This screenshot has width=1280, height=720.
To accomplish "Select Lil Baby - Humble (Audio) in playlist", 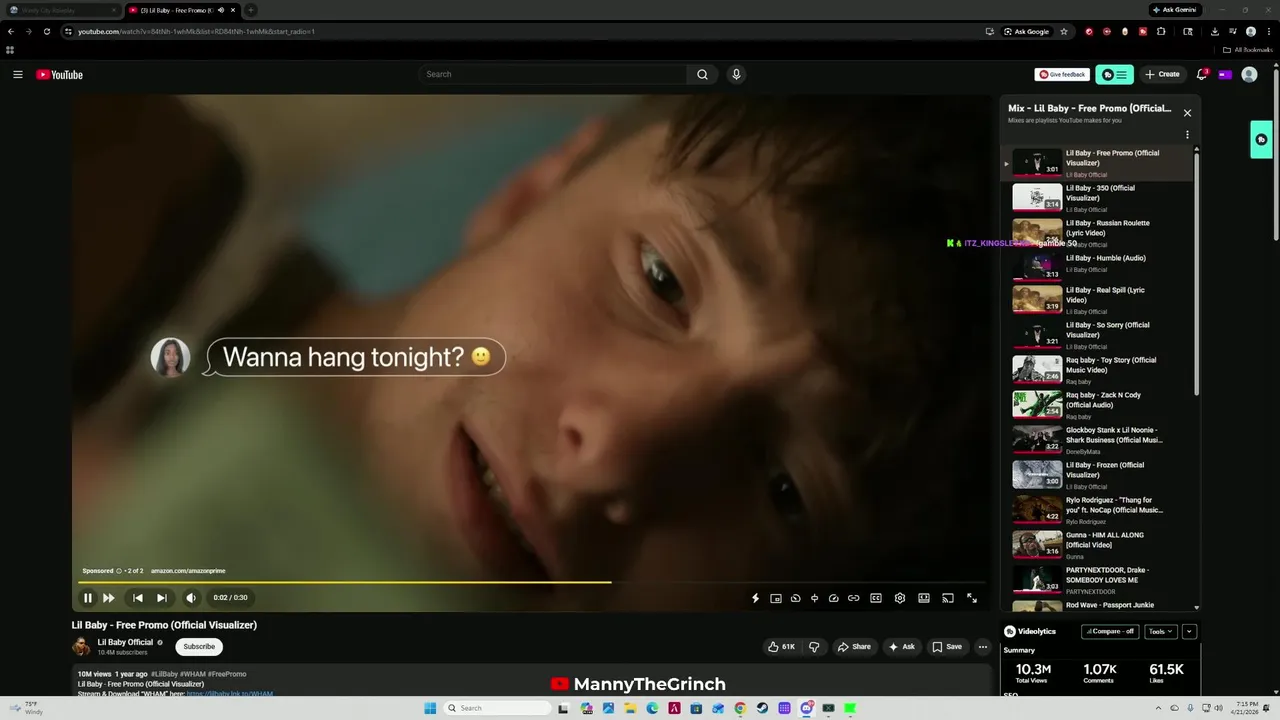I will (1097, 265).
